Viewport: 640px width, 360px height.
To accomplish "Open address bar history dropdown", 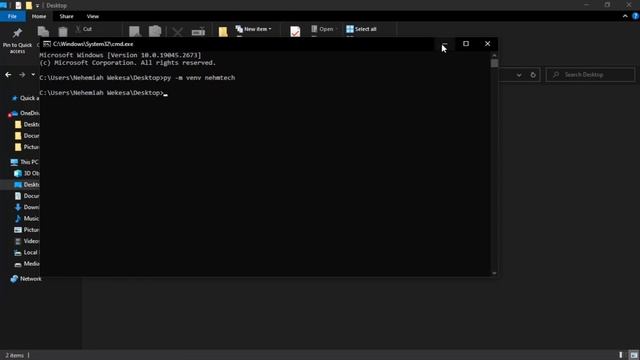I will coord(519,75).
